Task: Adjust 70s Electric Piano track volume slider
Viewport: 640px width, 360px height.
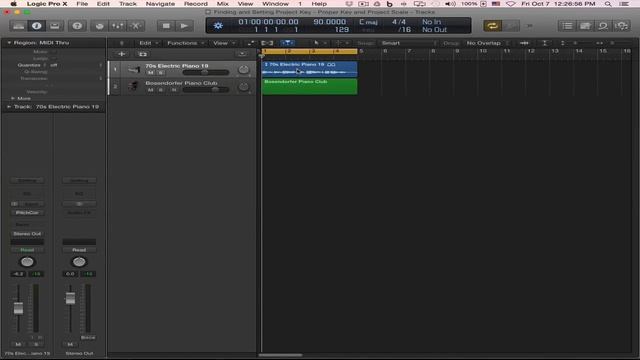Action: point(205,73)
